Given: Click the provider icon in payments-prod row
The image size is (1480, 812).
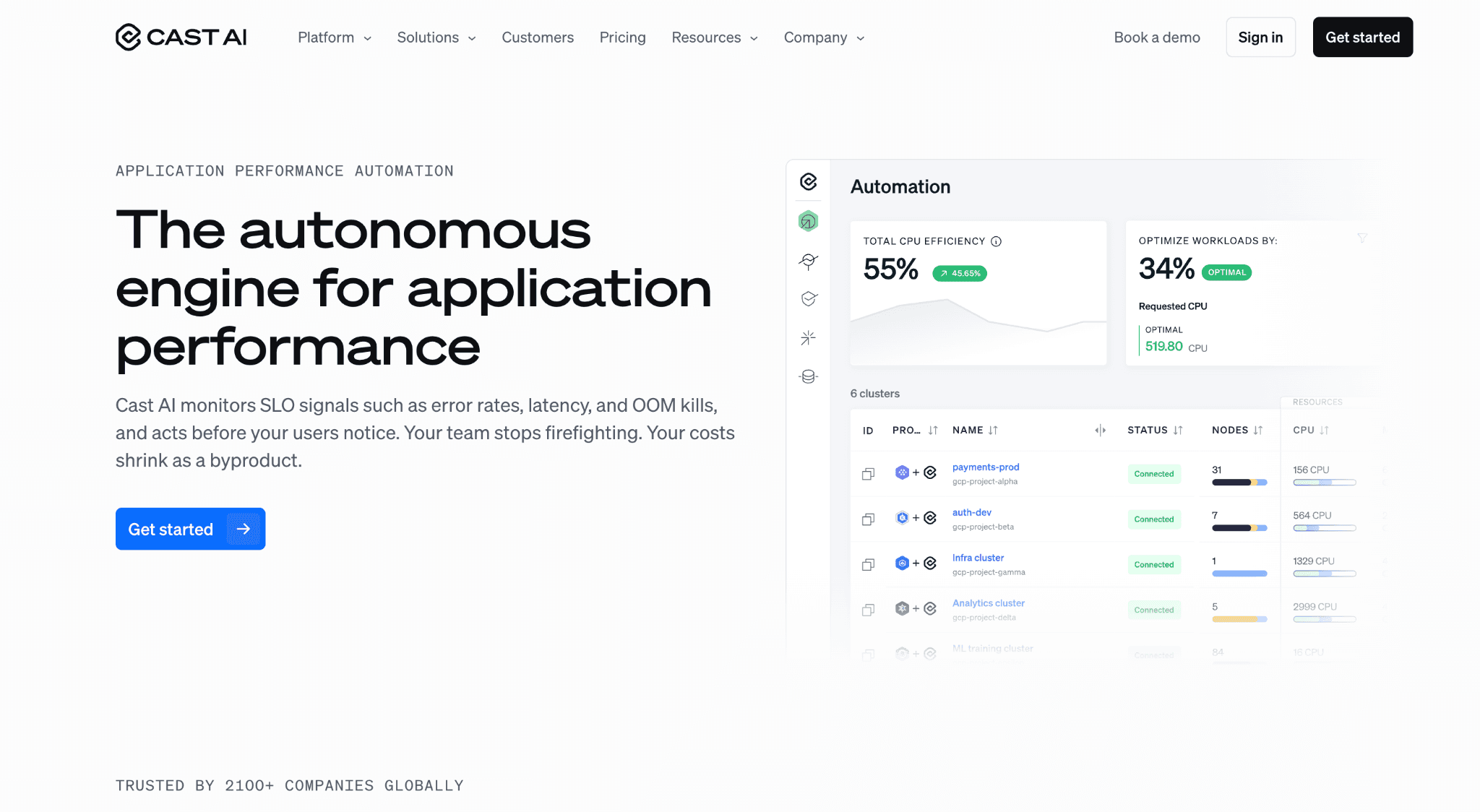Looking at the screenshot, I should coord(902,472).
